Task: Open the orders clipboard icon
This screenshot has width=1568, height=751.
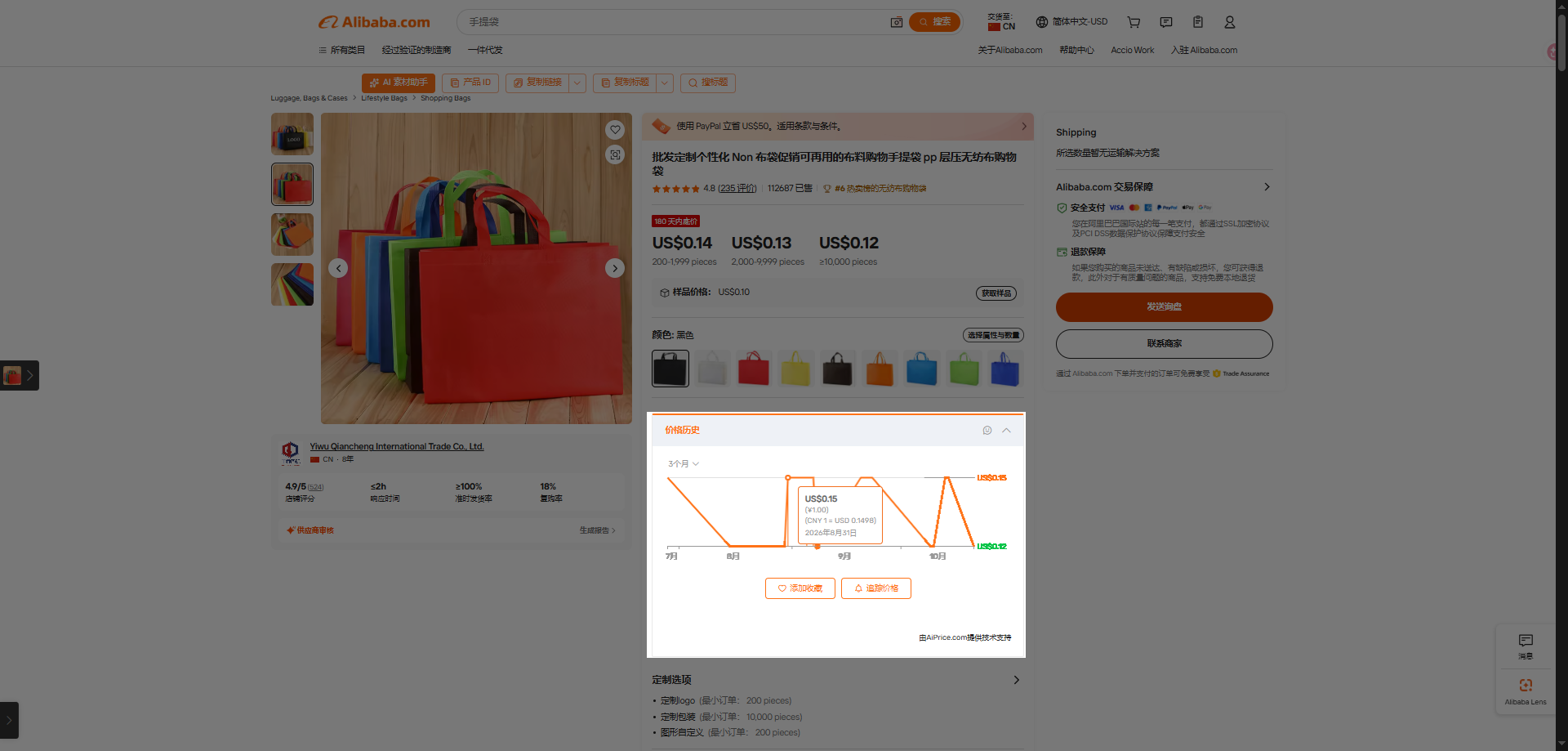Action: pos(1198,22)
